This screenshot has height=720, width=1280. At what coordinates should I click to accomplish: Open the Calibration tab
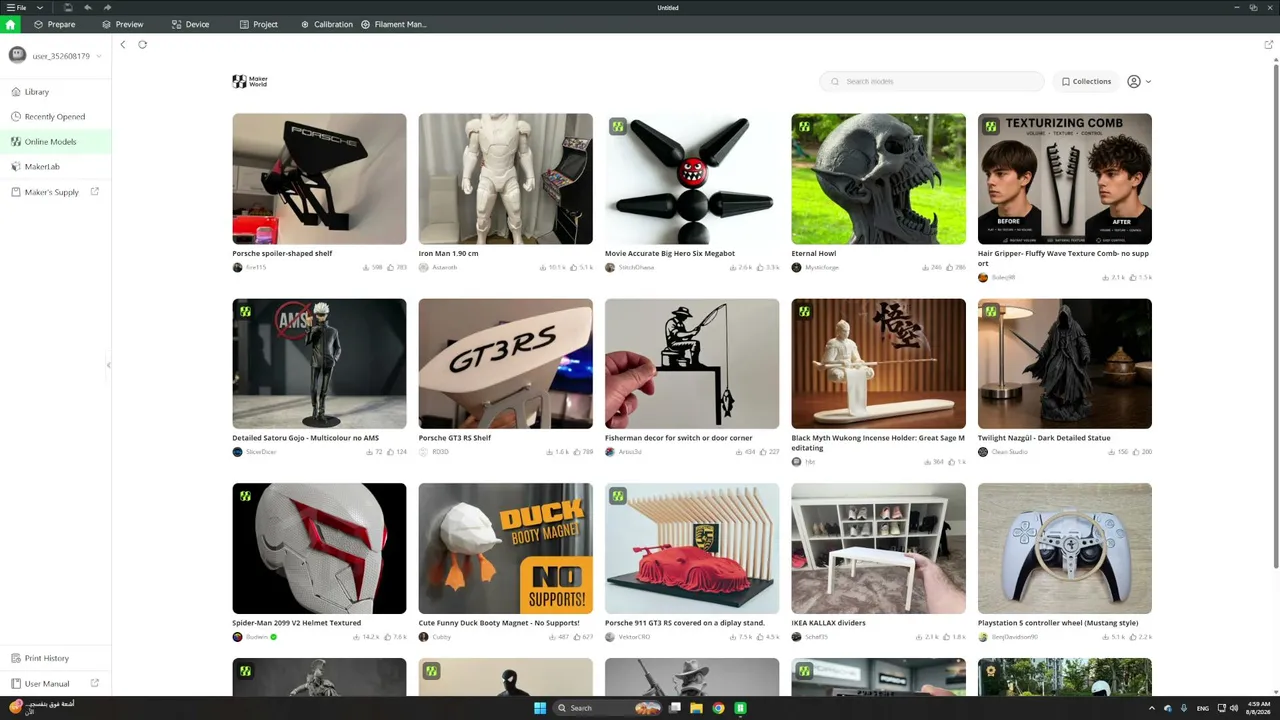(326, 24)
